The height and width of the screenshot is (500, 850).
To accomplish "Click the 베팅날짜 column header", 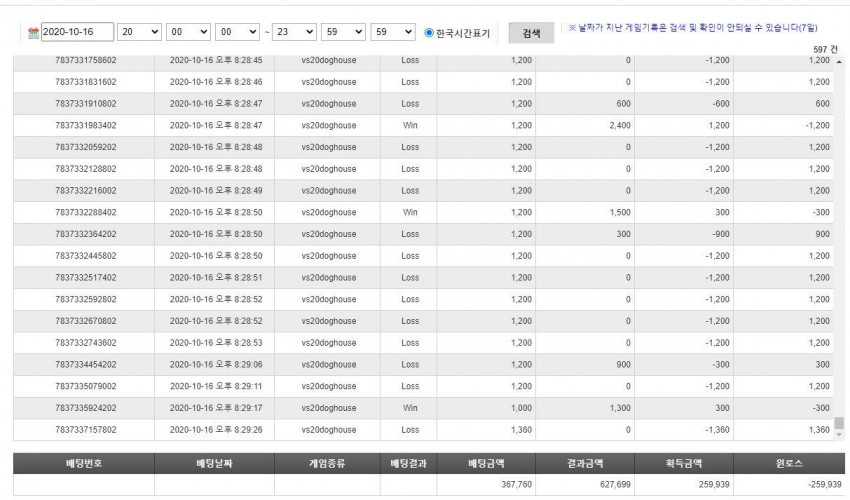I will (x=214, y=464).
